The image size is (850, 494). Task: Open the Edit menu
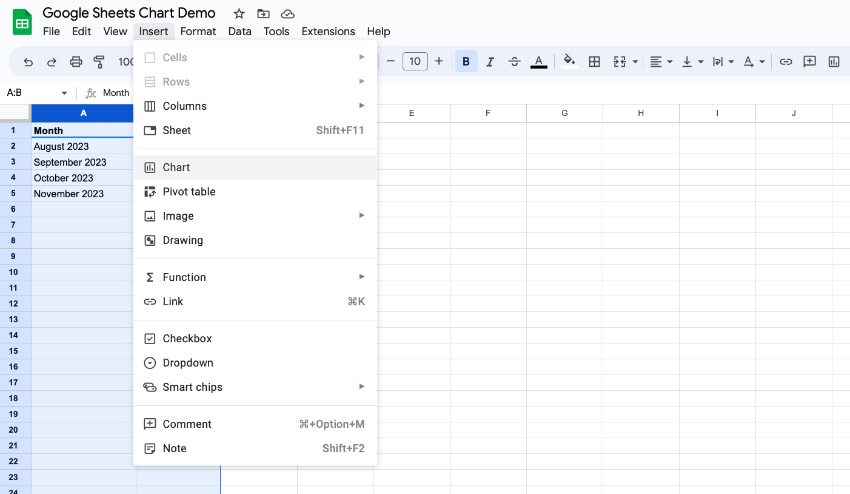pyautogui.click(x=81, y=31)
